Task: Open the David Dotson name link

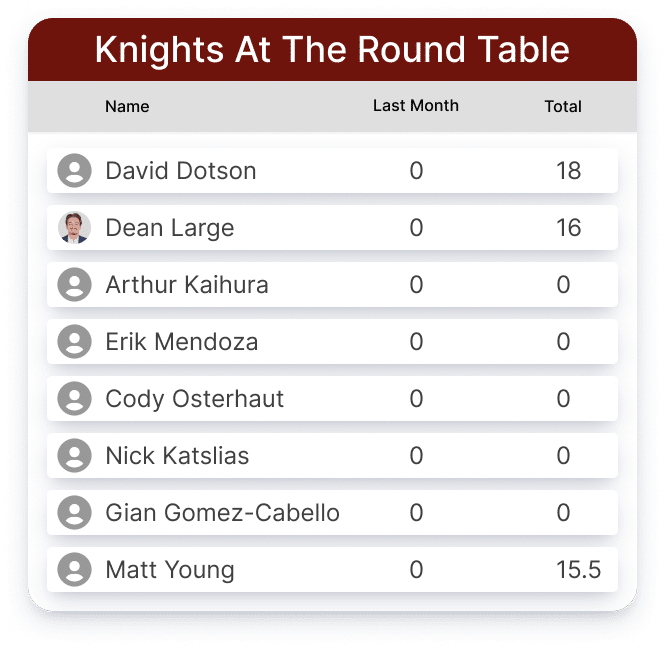Action: pyautogui.click(x=181, y=171)
